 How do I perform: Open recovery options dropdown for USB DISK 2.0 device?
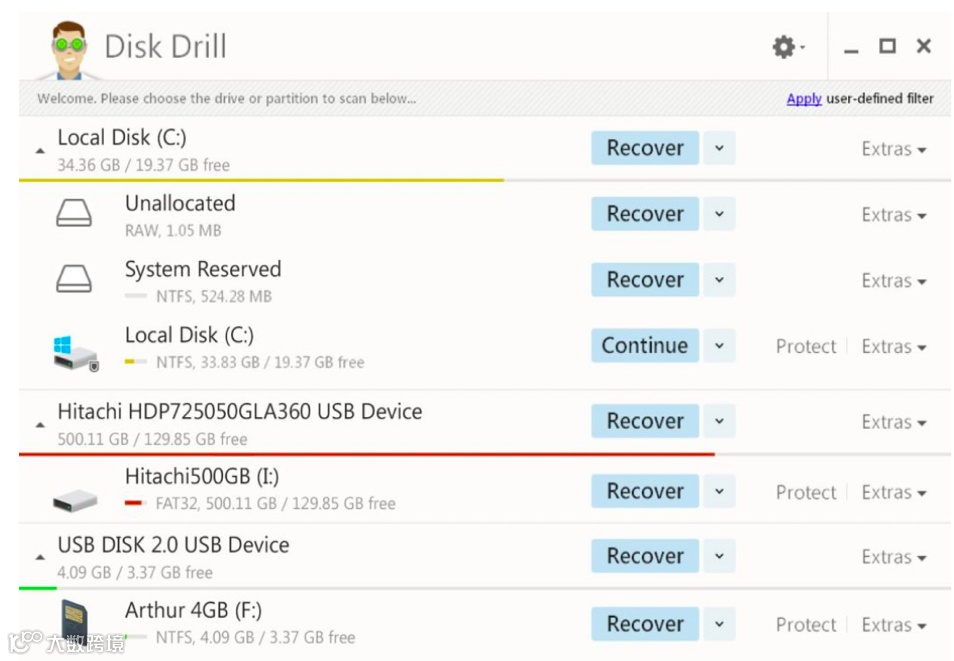[719, 556]
